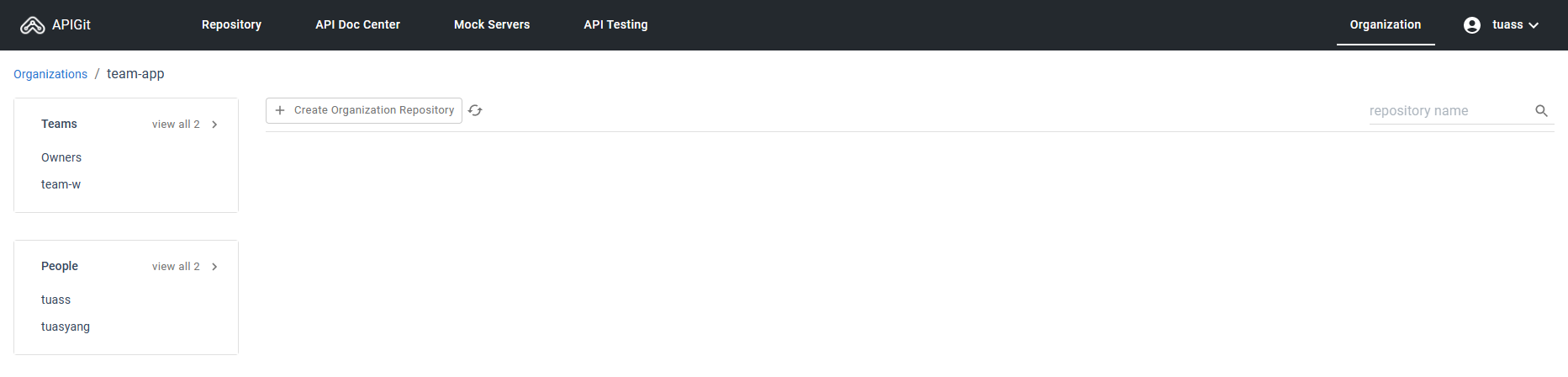Viewport: 1568px width, 377px height.
Task: Open the Repository menu
Action: [x=231, y=24]
